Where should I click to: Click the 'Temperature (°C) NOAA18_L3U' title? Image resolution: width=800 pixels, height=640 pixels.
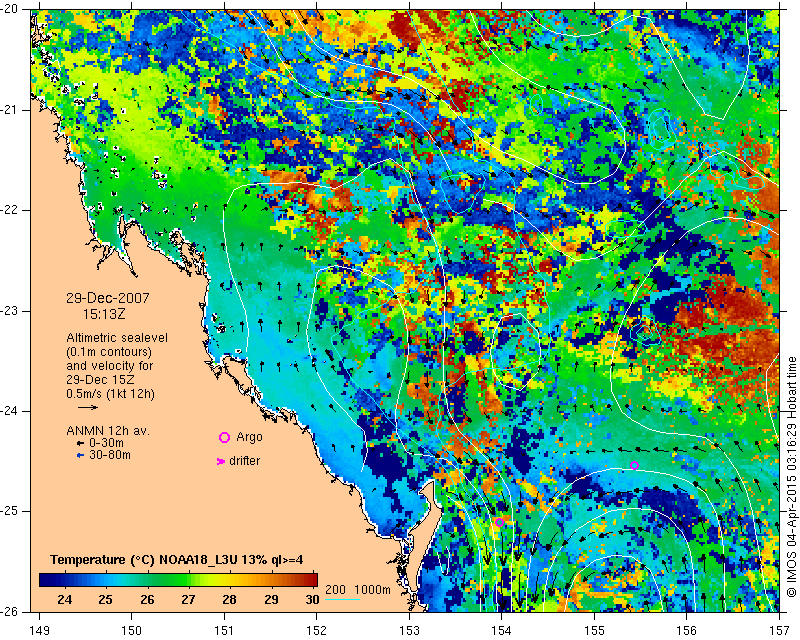(x=144, y=559)
